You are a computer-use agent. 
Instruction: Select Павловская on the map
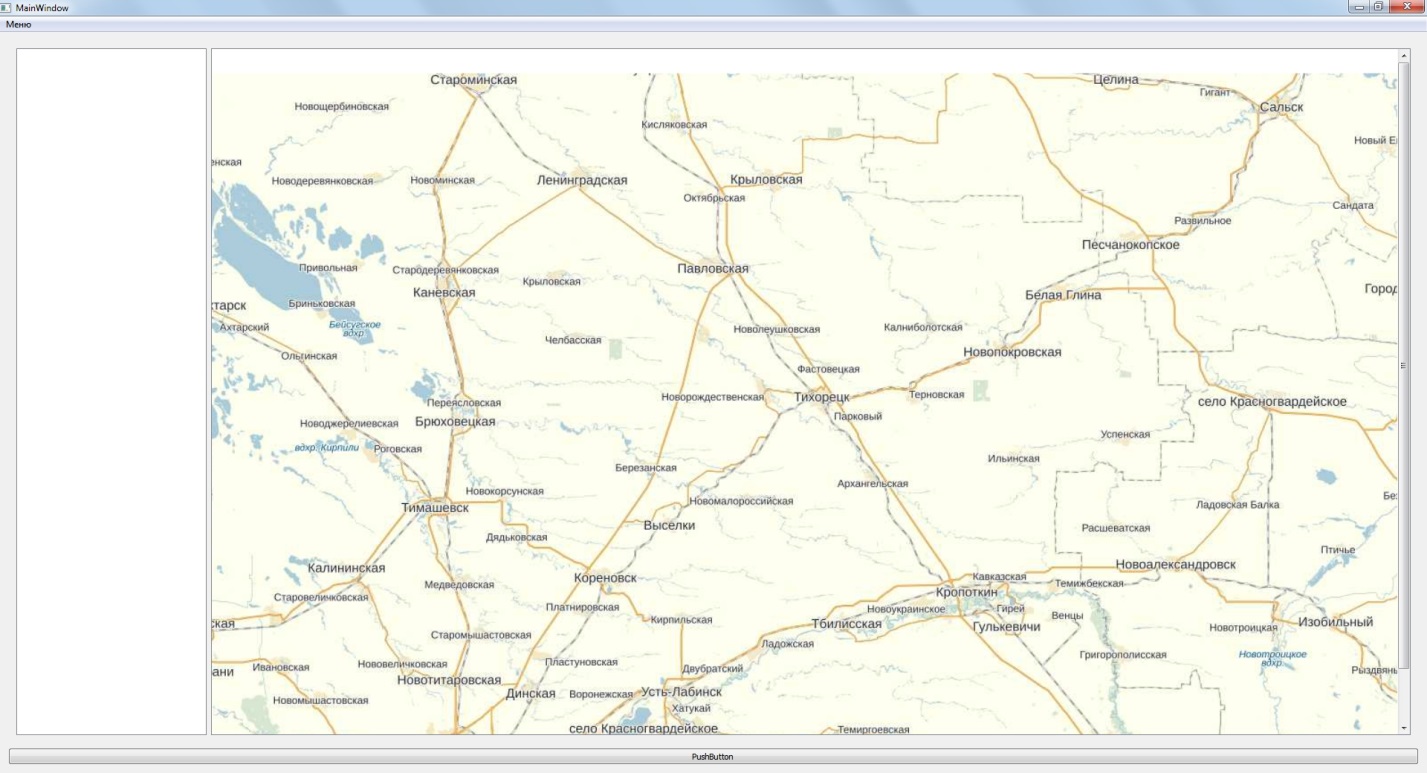(x=713, y=268)
